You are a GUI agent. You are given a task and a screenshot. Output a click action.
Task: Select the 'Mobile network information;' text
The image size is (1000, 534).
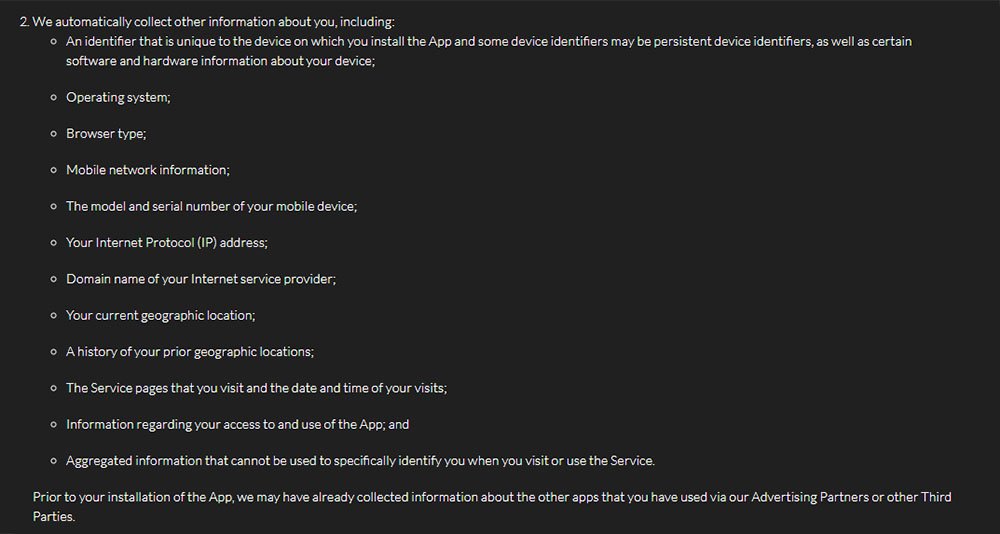pyautogui.click(x=148, y=170)
